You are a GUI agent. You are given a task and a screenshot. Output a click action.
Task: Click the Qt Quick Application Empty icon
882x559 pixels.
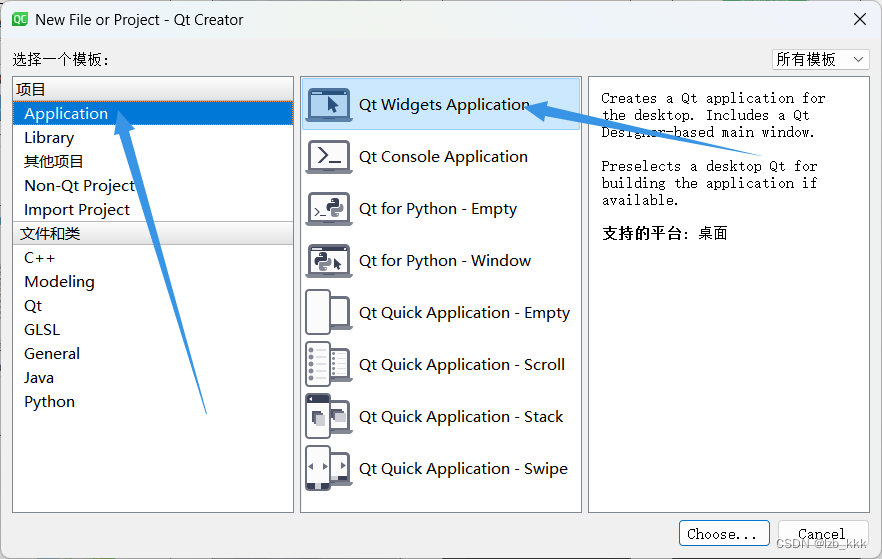click(x=328, y=313)
